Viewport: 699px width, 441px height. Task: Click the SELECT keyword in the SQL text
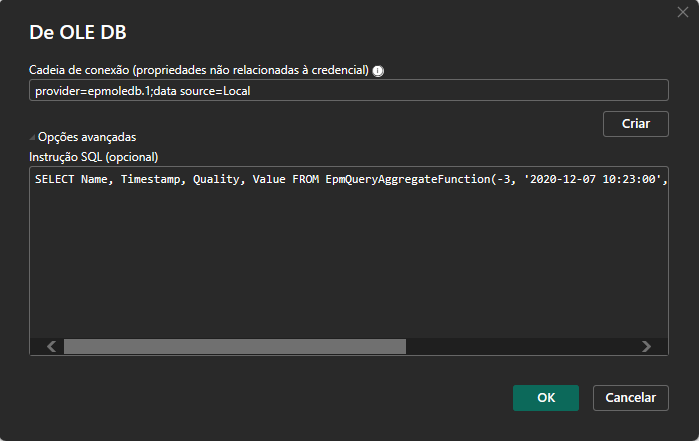click(54, 179)
